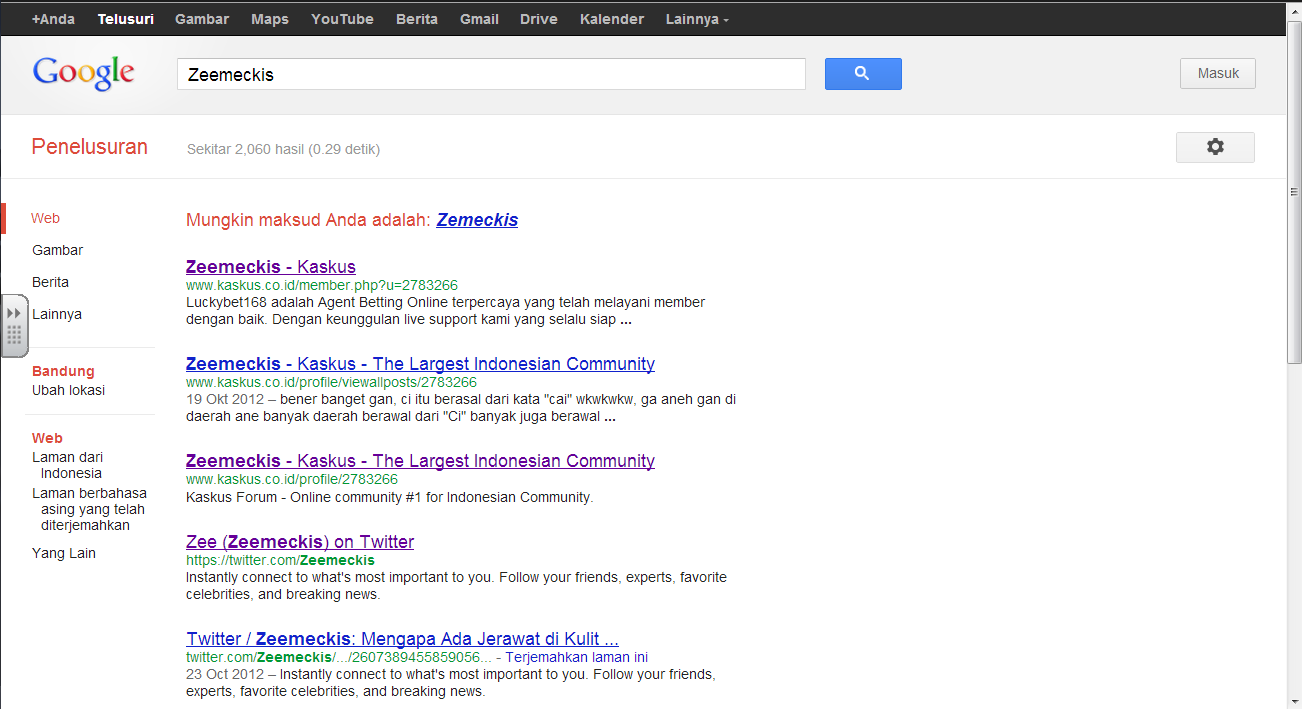Select the Gambar filter in sidebar
Image resolution: width=1302 pixels, height=709 pixels.
tap(58, 250)
